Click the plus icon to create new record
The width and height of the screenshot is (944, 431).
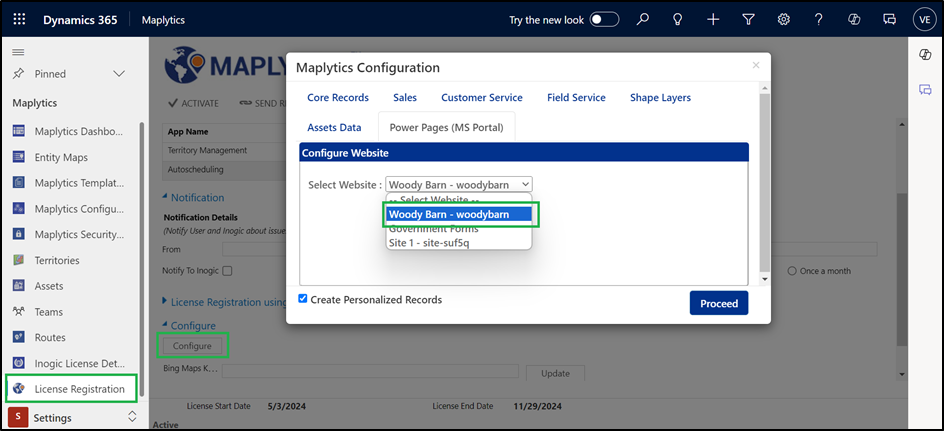[x=713, y=20]
